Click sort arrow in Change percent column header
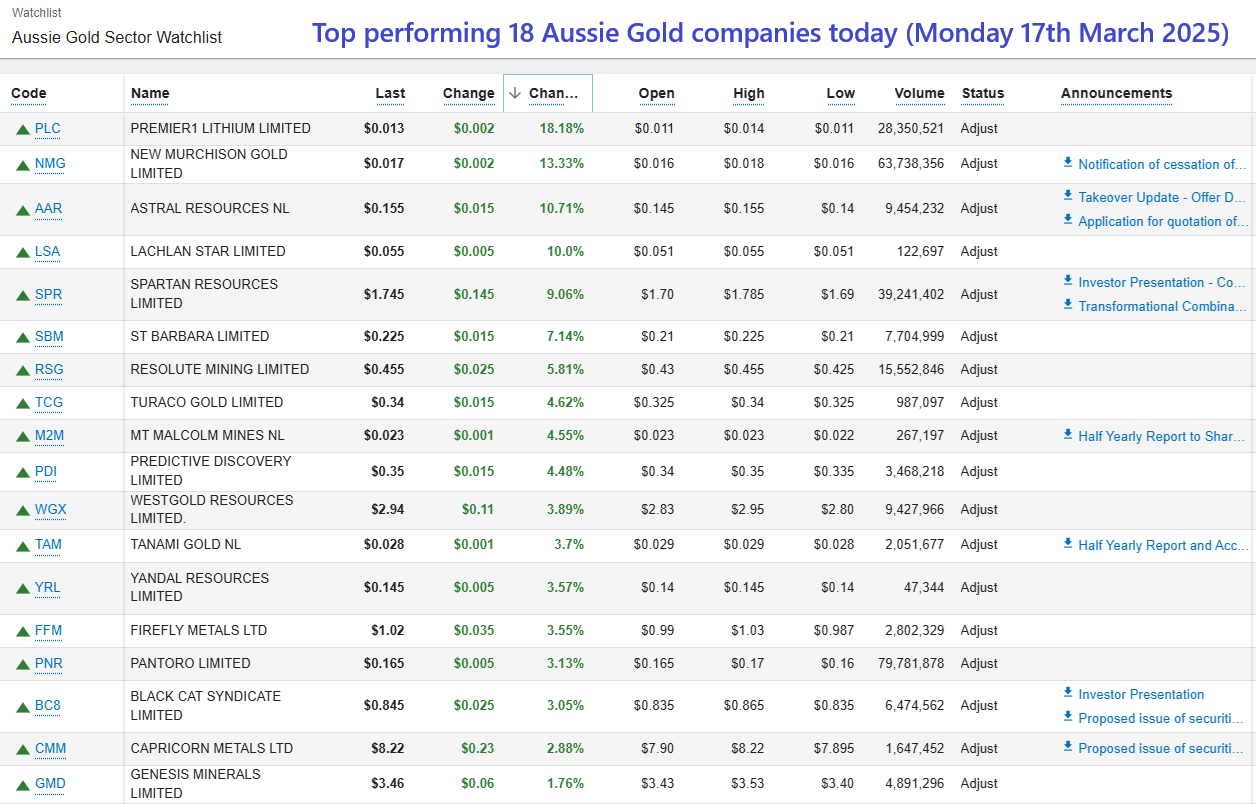1256x804 pixels. click(515, 93)
